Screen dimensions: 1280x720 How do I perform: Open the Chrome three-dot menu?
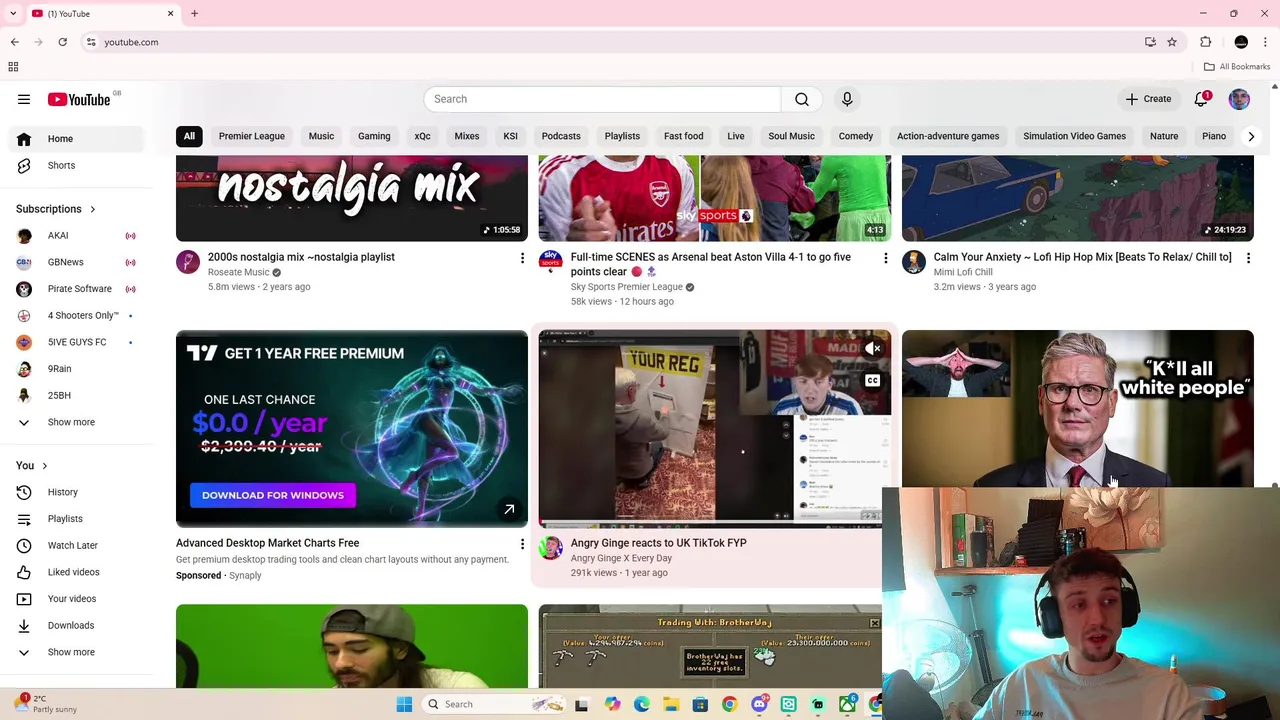[x=1266, y=42]
